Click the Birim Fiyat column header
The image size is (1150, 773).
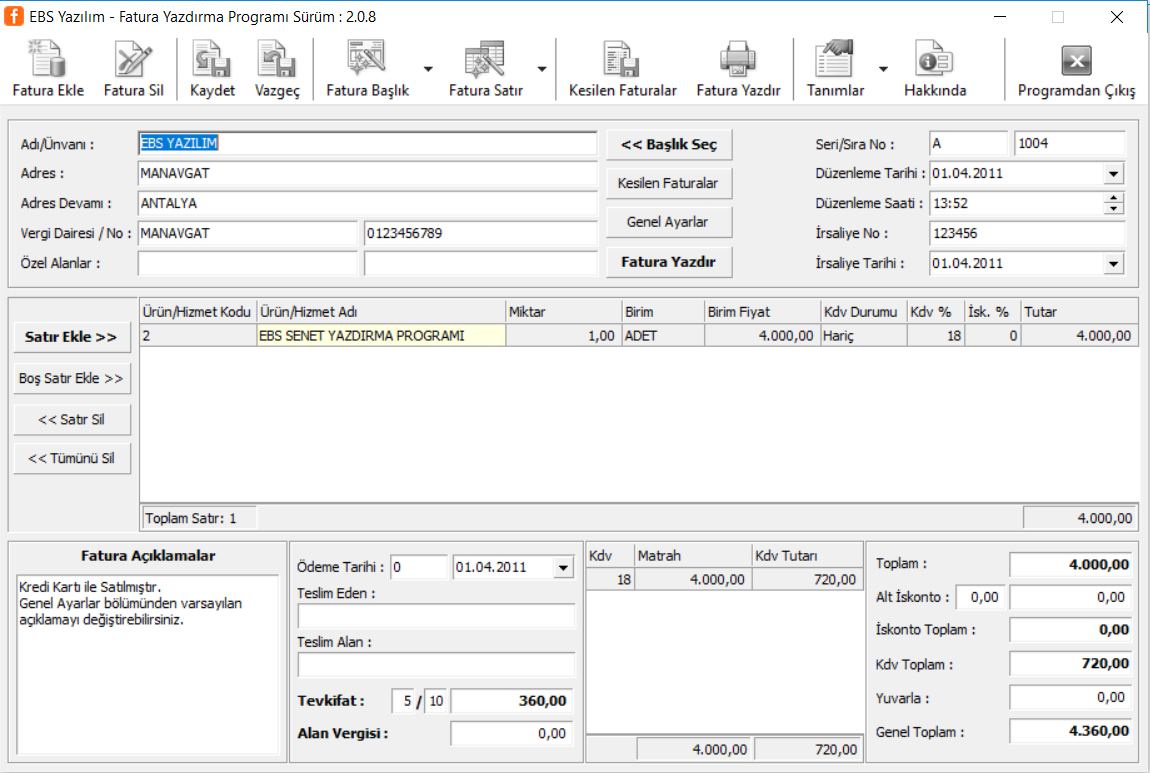761,312
